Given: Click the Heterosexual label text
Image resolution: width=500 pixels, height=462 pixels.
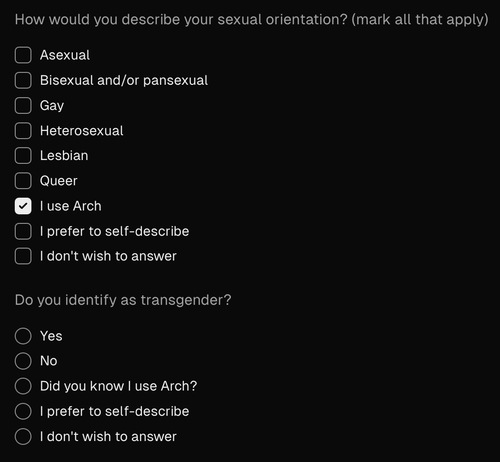Looking at the screenshot, I should pyautogui.click(x=82, y=131).
